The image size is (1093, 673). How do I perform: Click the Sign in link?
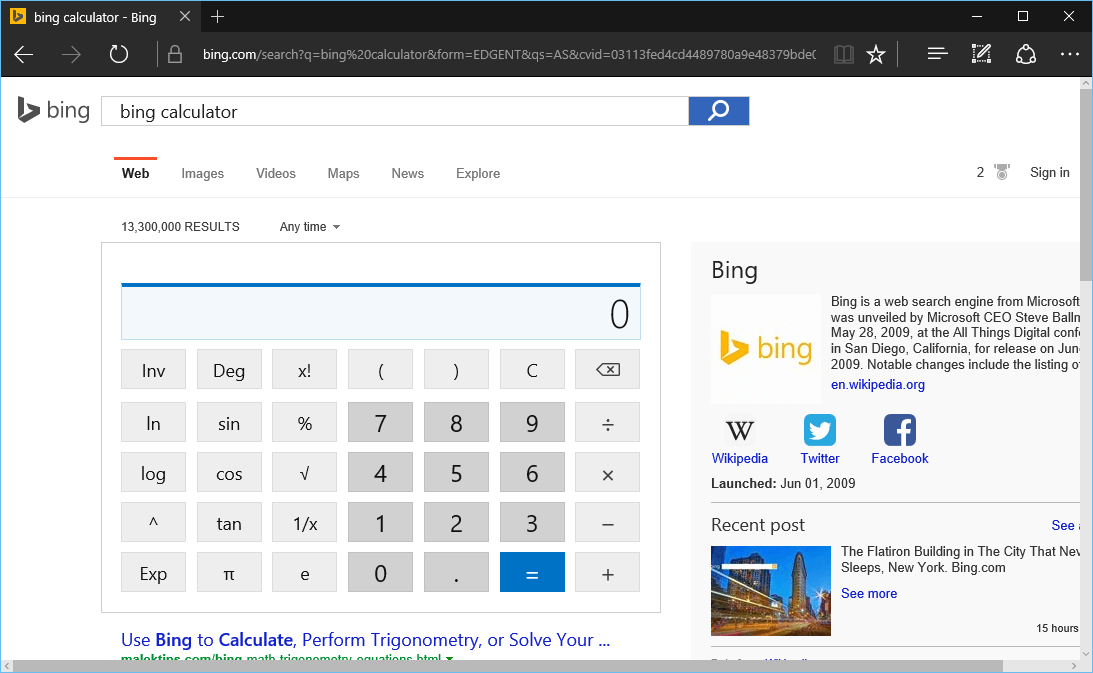pyautogui.click(x=1049, y=172)
